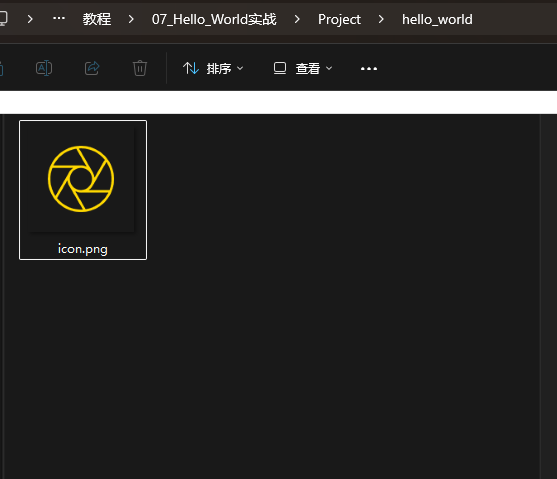Click the hello_world breadcrumb segment
Viewport: 557px width, 479px height.
pyautogui.click(x=437, y=20)
